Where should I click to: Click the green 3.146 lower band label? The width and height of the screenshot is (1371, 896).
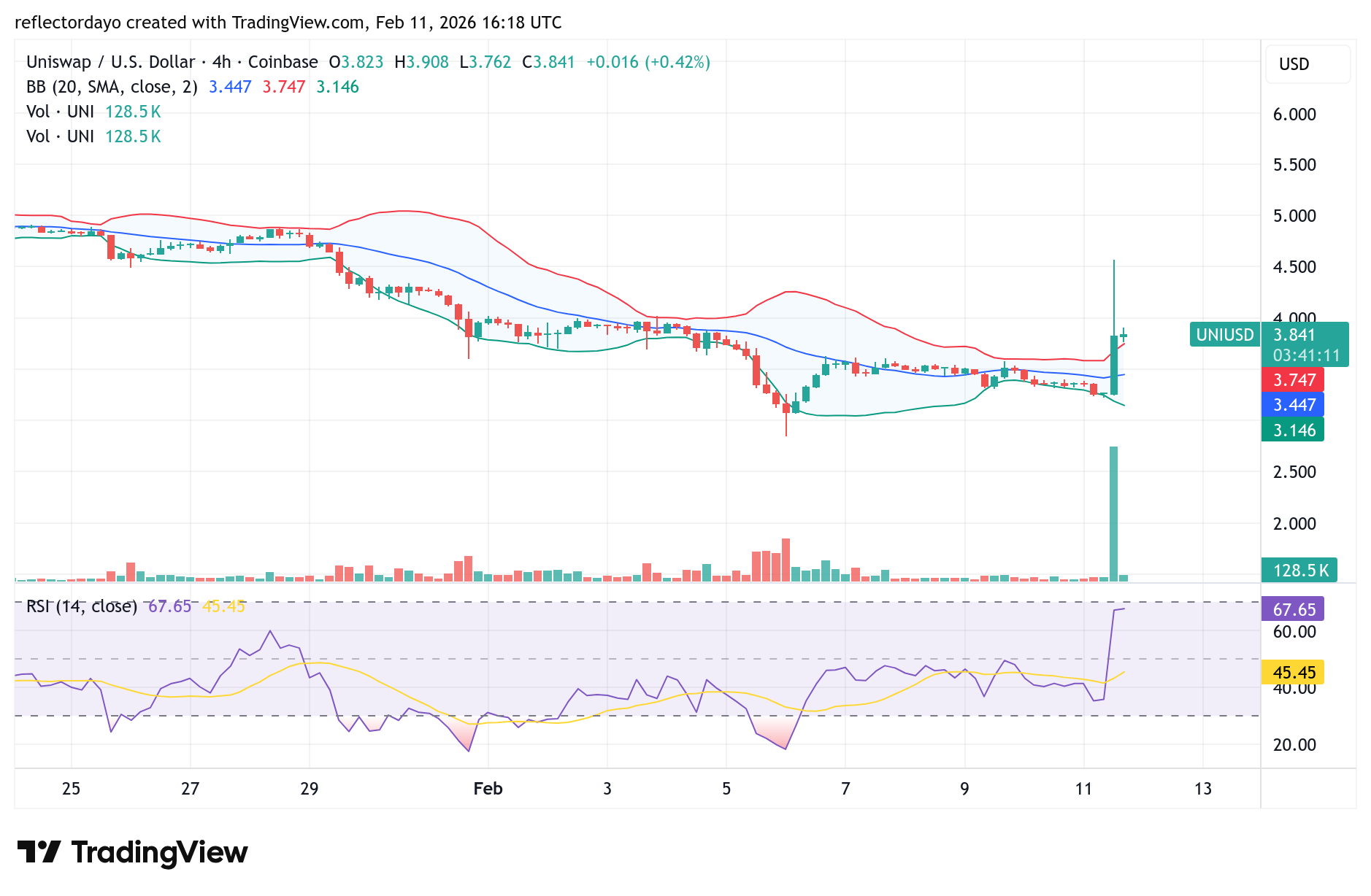tap(1293, 430)
